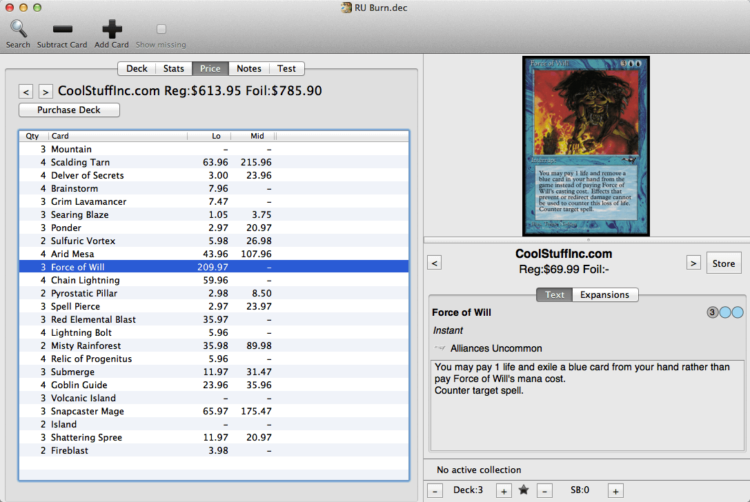Open the Search tool in the toolbar

point(18,30)
